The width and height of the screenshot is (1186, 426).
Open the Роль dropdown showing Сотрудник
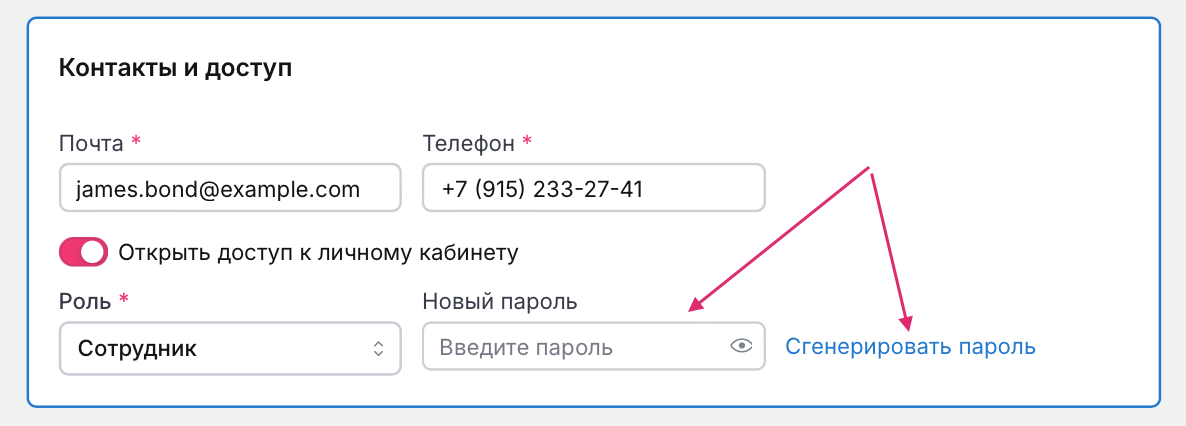pos(230,348)
